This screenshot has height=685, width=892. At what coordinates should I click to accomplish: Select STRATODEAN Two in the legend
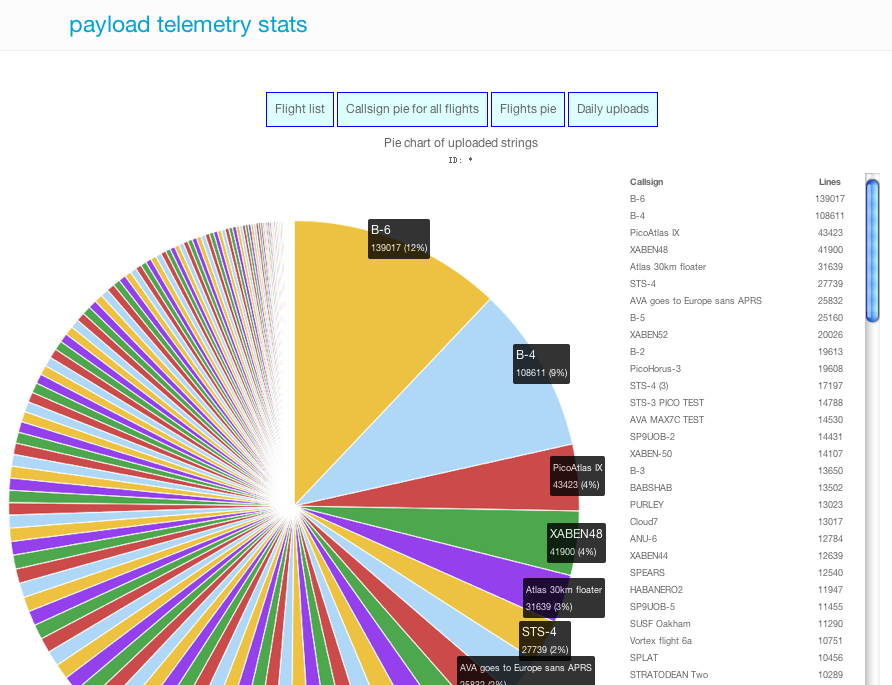click(737, 675)
